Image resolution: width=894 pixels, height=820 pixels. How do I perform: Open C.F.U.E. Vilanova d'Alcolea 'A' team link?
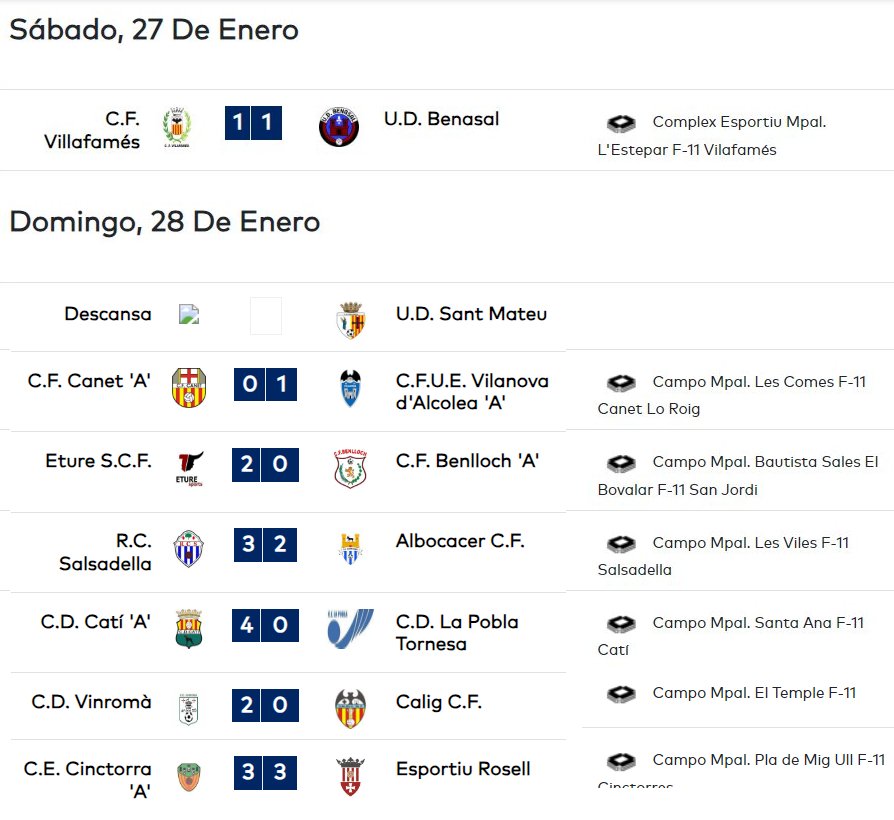472,392
